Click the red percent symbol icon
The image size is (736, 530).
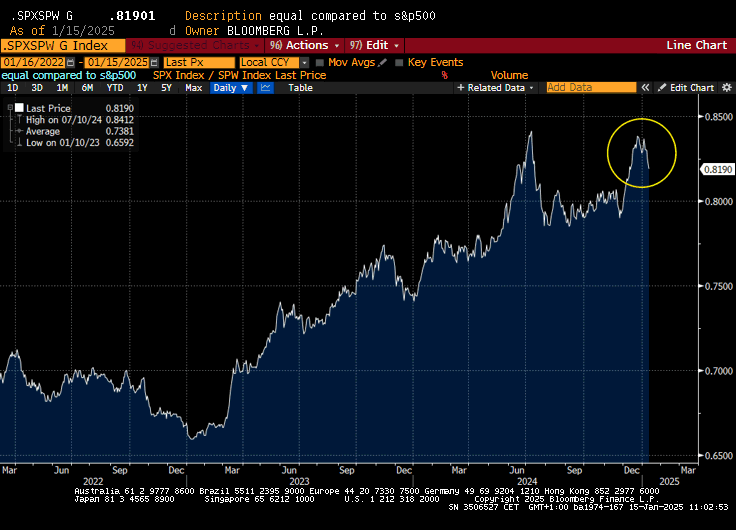click(445, 75)
